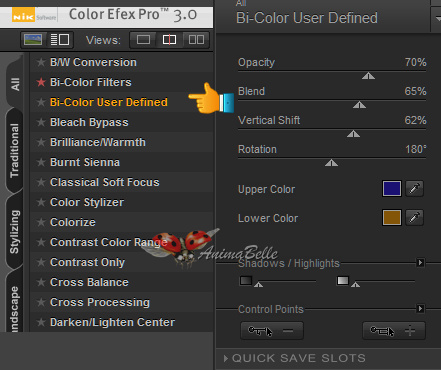Viewport: 441px width, 370px height.
Task: Remove a control point with minus button
Action: 272,331
